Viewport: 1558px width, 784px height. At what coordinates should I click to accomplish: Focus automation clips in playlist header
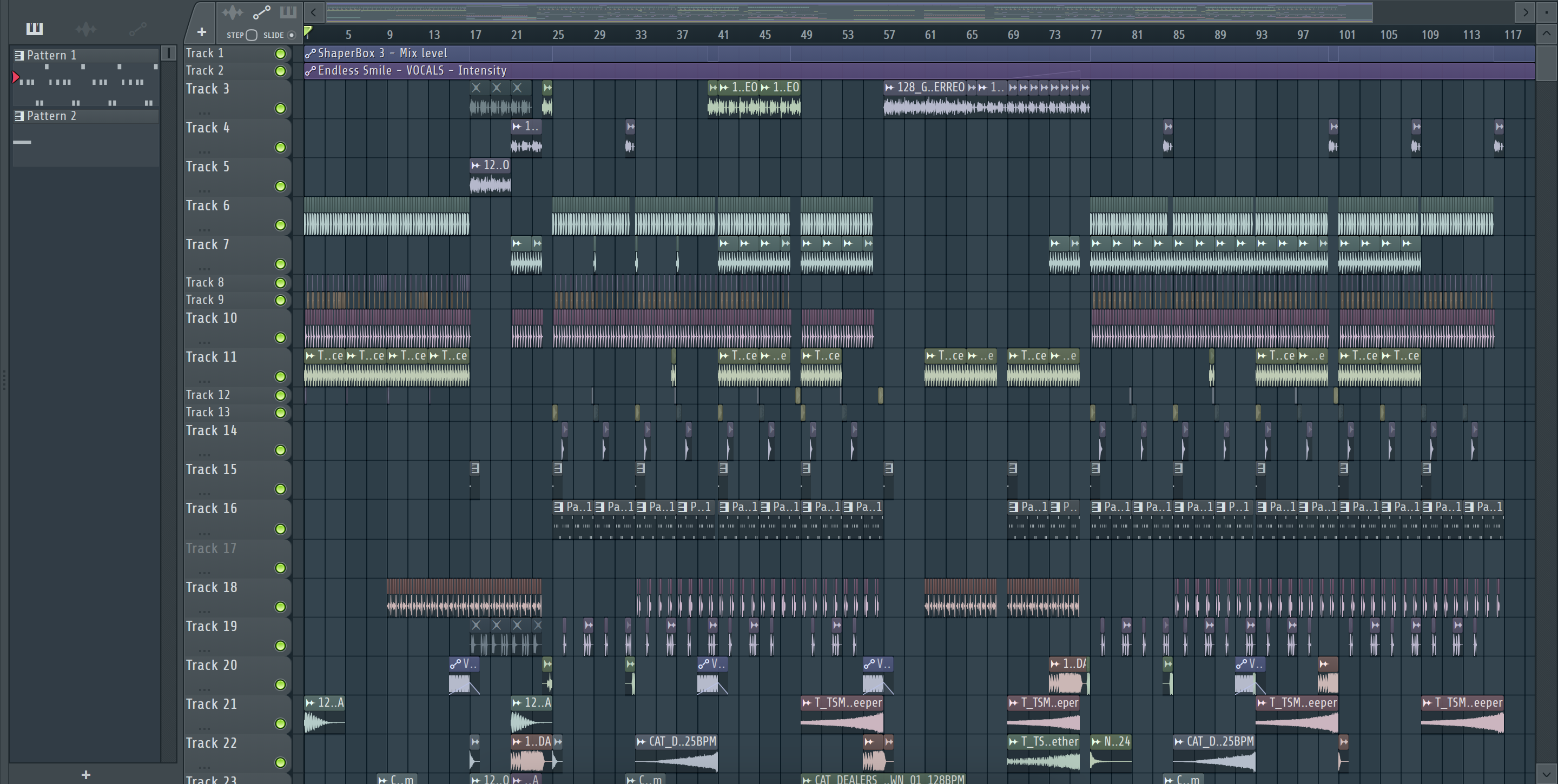[261, 12]
